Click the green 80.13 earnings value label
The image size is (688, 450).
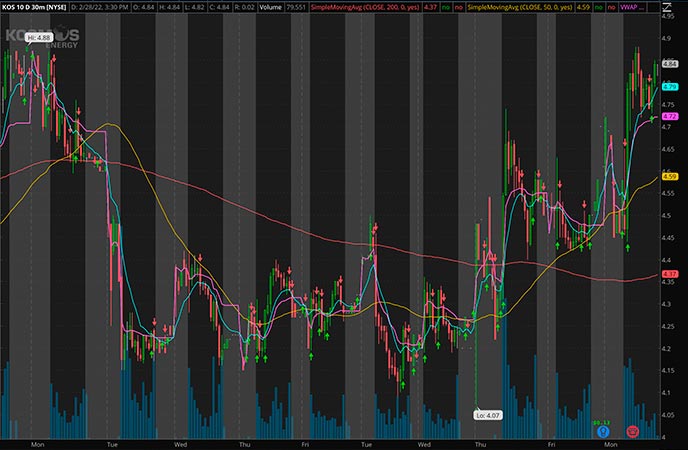(x=601, y=422)
